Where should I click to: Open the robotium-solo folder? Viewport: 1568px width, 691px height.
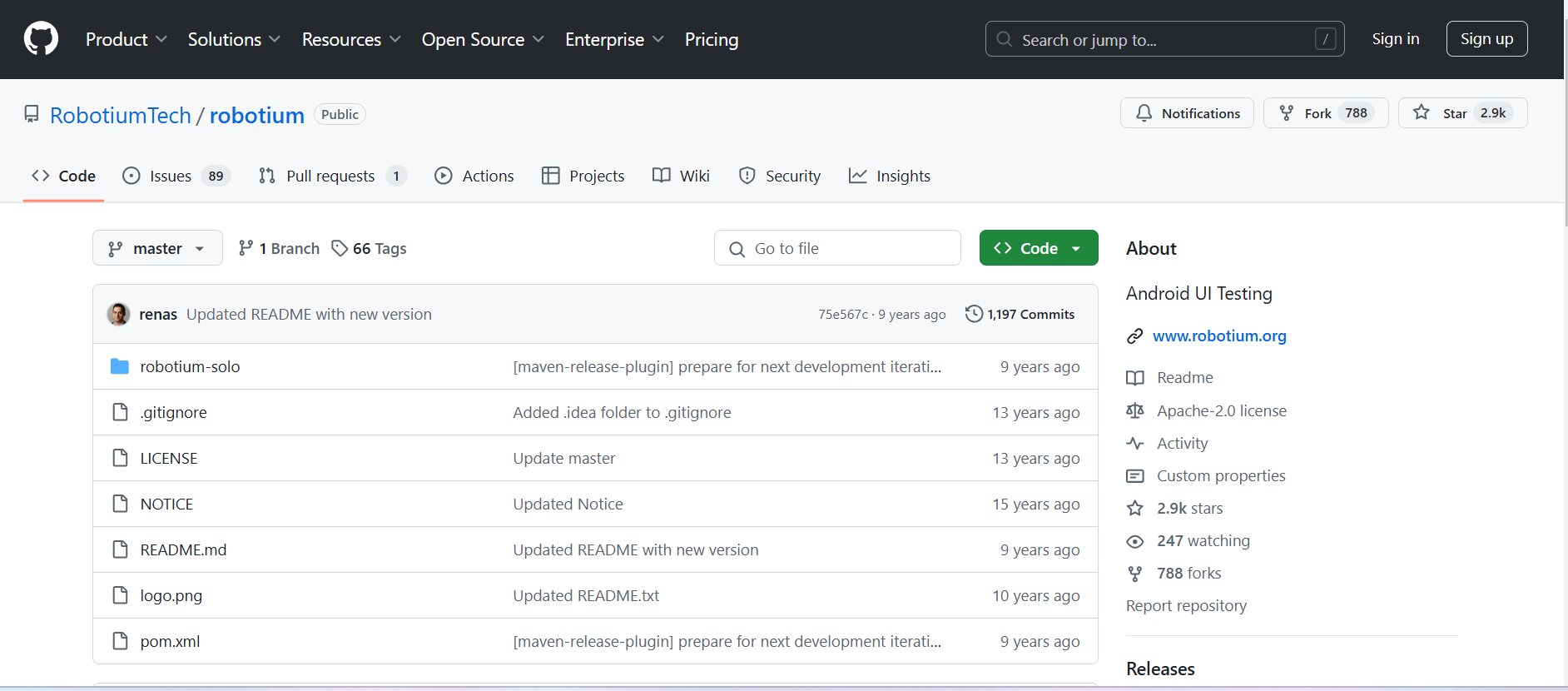tap(190, 366)
